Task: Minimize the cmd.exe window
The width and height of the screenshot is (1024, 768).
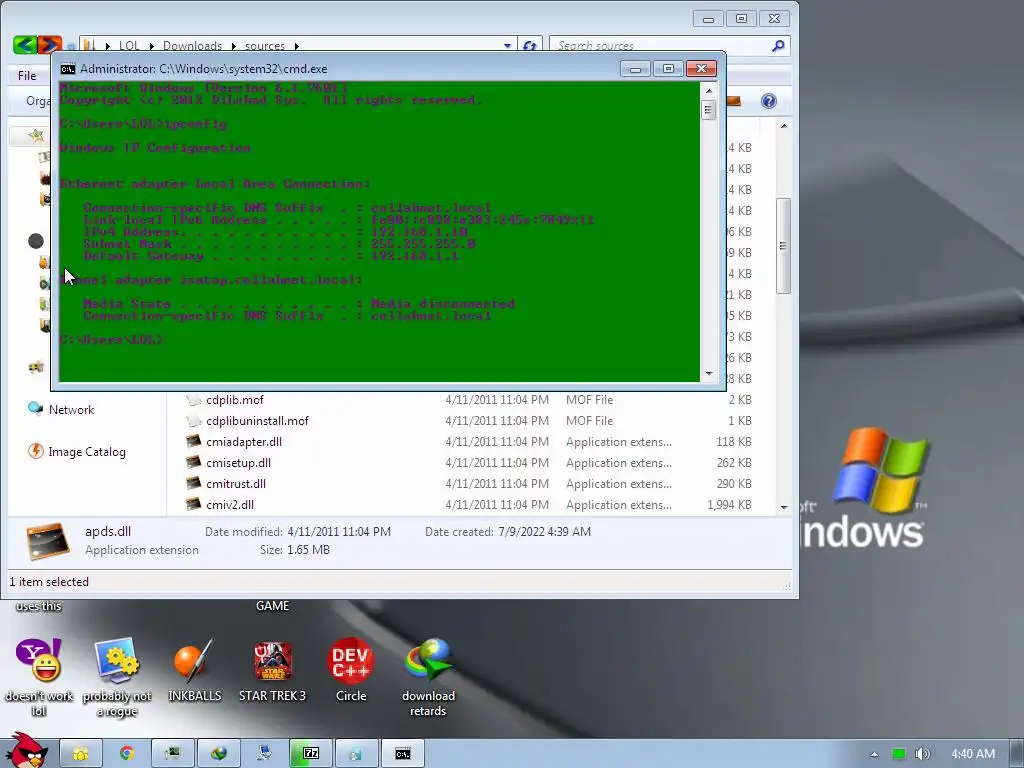Action: point(635,69)
